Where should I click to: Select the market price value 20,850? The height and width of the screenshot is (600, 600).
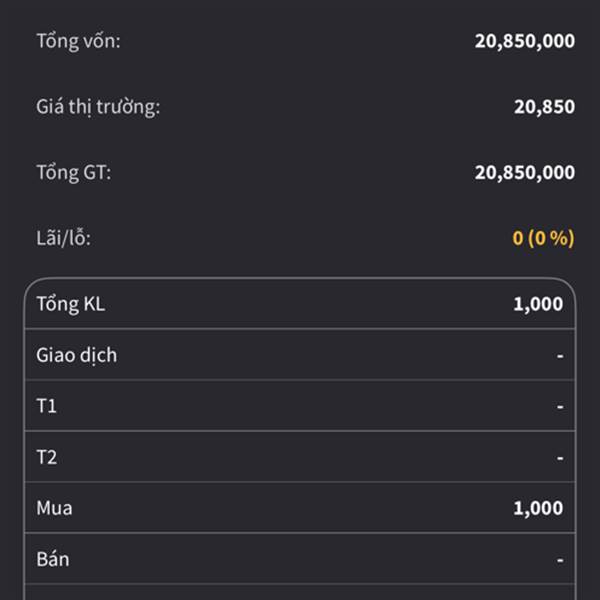tap(544, 107)
